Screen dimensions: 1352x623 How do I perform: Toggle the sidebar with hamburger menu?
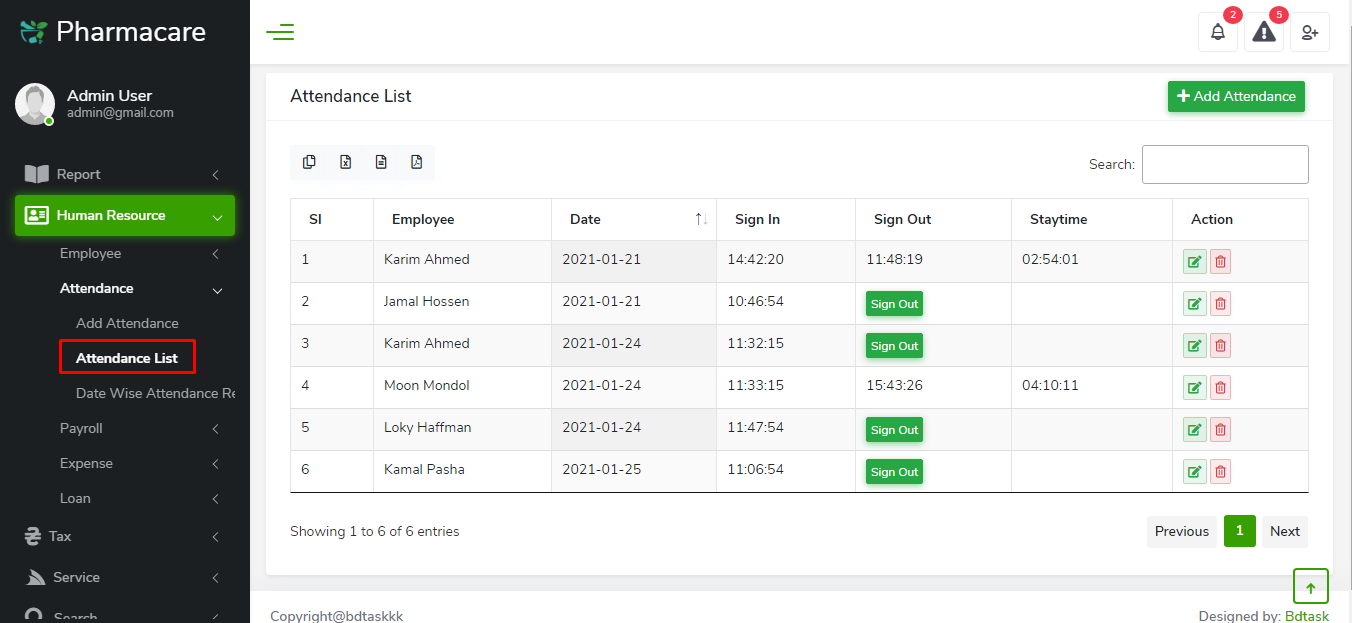[x=280, y=32]
